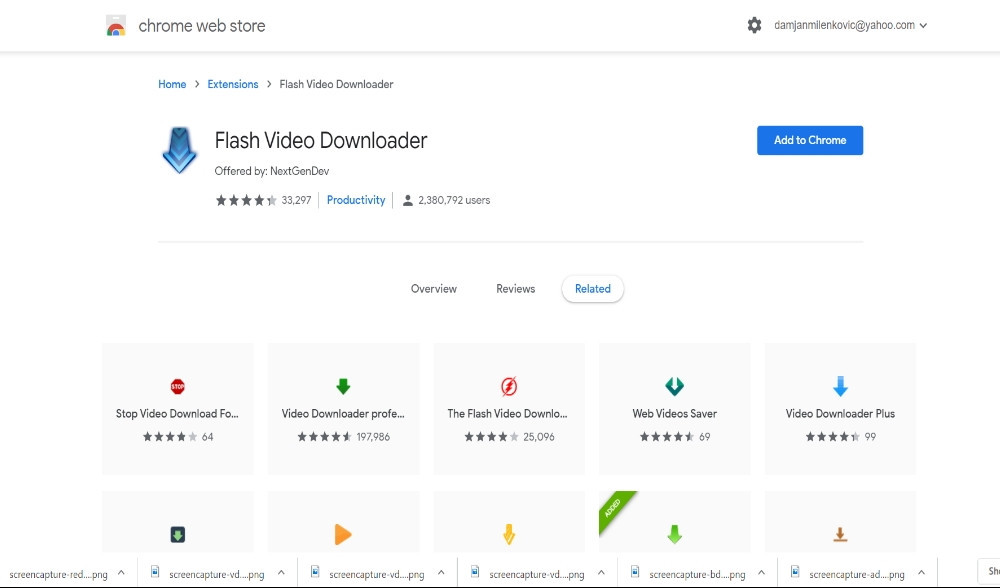Viewport: 1000px width, 588px height.
Task: Open Video Downloader profe... card title
Action: (x=343, y=414)
